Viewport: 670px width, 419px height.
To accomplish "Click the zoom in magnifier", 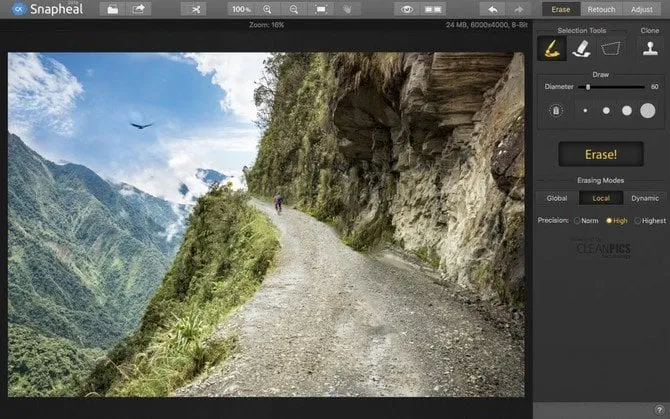I will point(269,9).
